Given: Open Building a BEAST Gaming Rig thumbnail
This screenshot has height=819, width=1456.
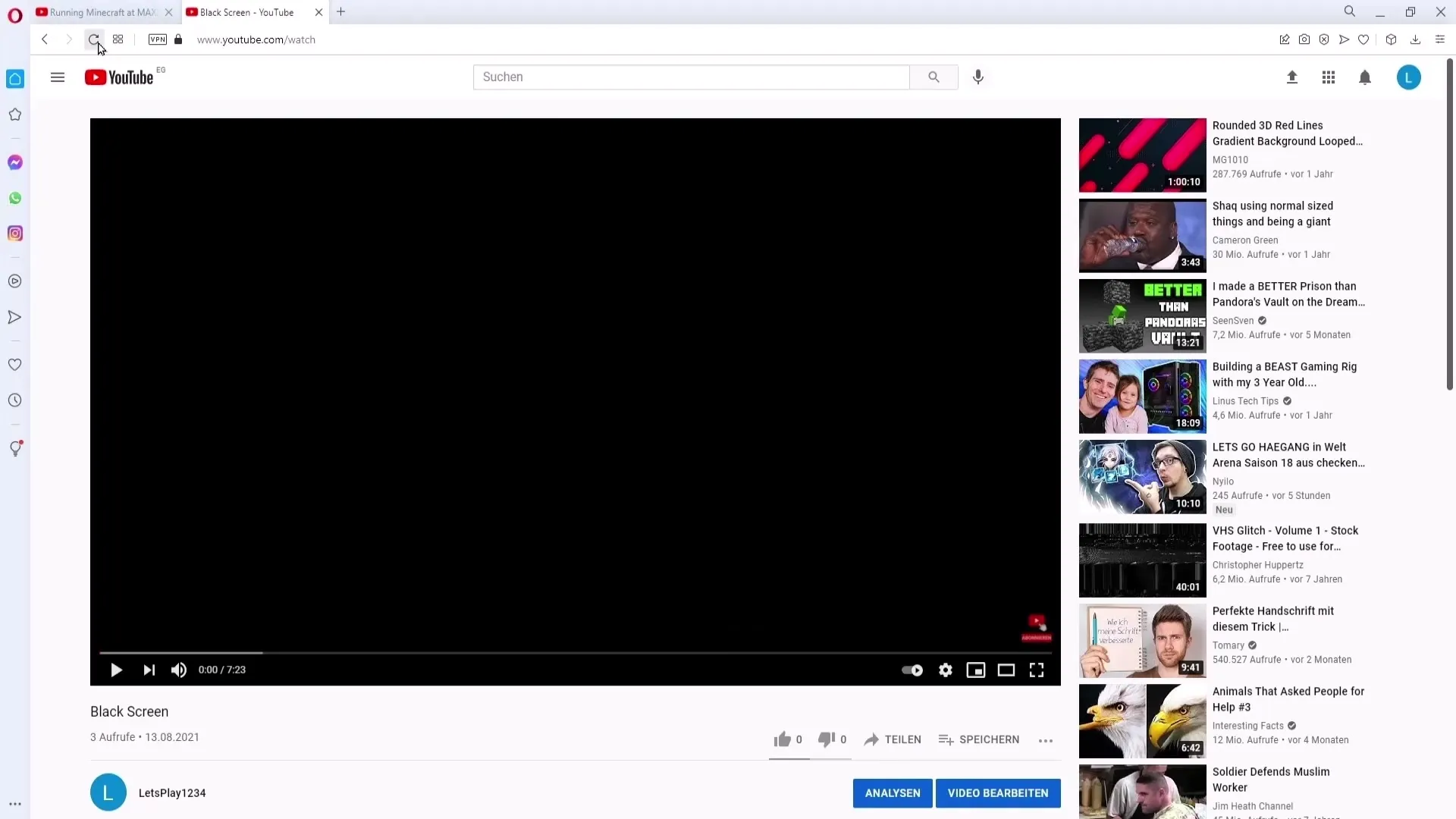Looking at the screenshot, I should 1142,396.
